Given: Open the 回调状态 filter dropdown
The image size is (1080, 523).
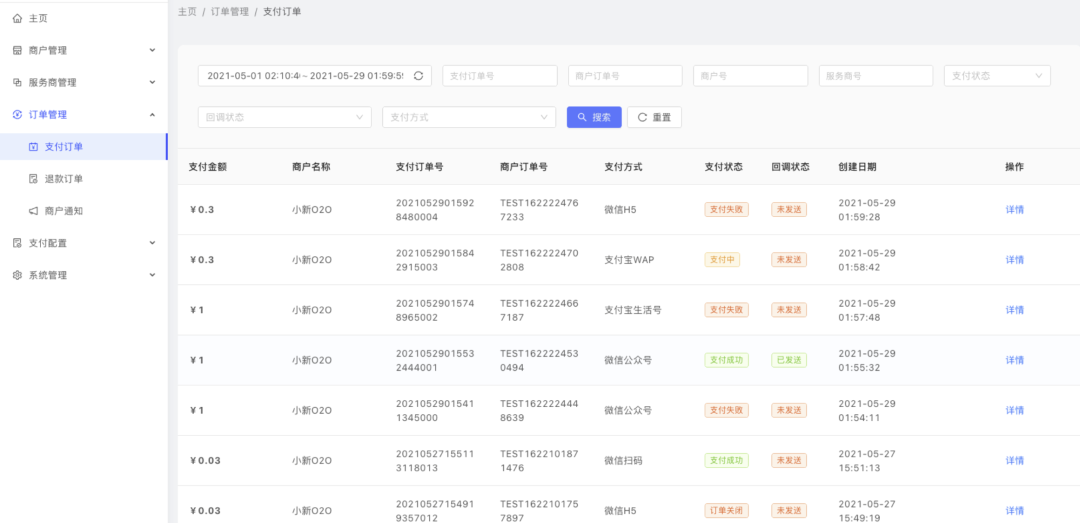Looking at the screenshot, I should click(284, 117).
